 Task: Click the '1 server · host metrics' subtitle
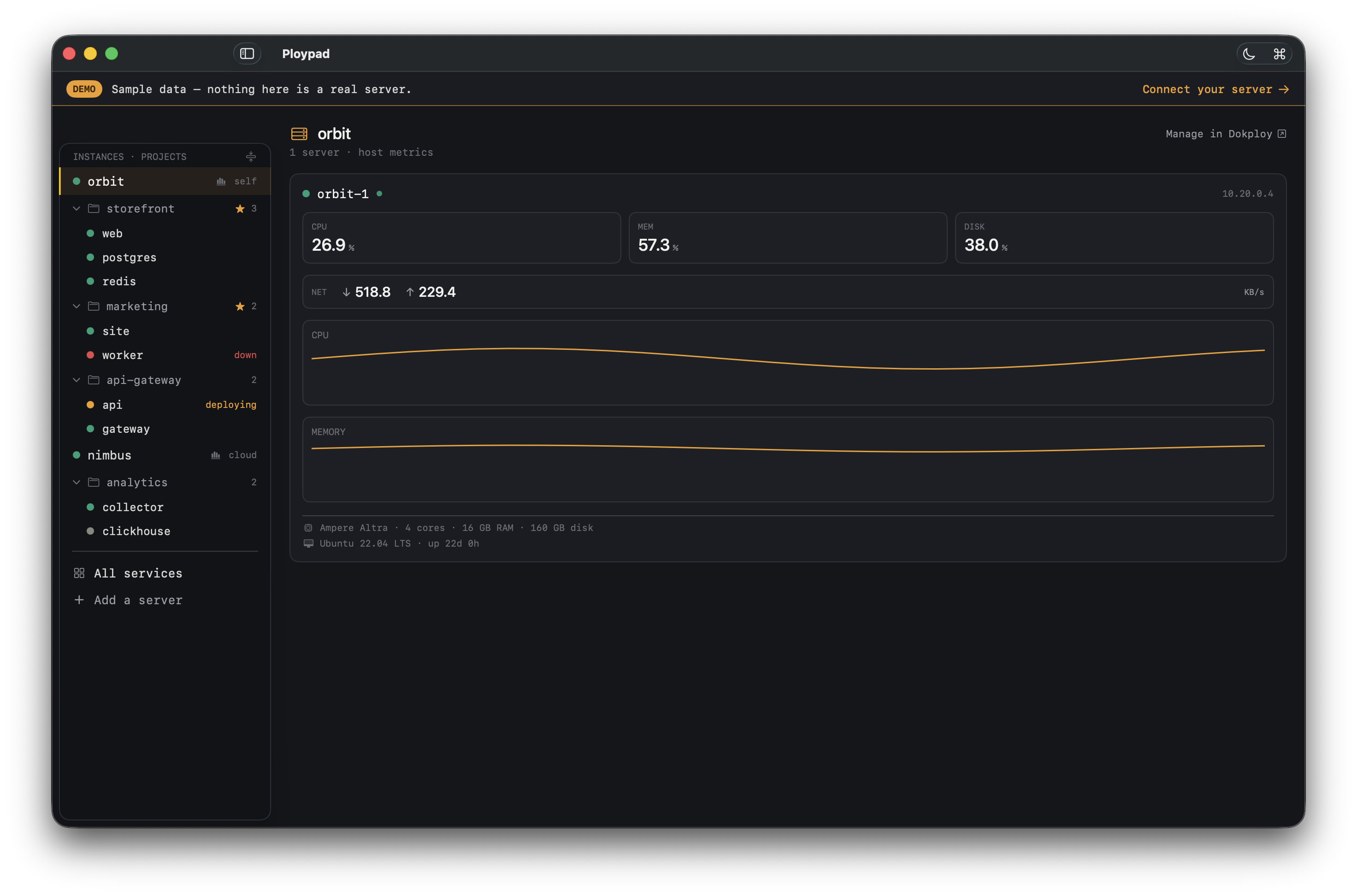tap(361, 153)
